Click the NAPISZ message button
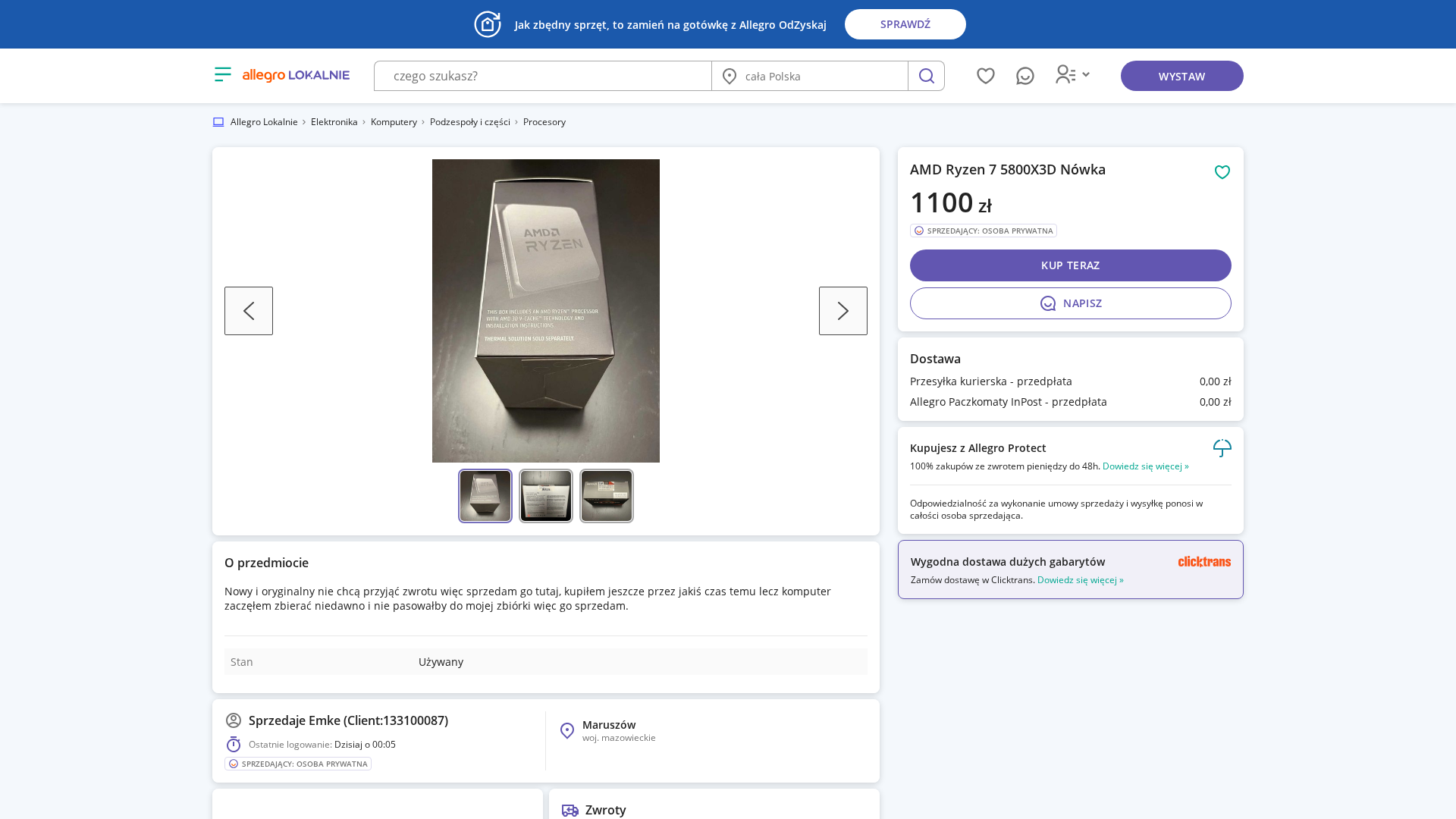 click(x=1071, y=303)
